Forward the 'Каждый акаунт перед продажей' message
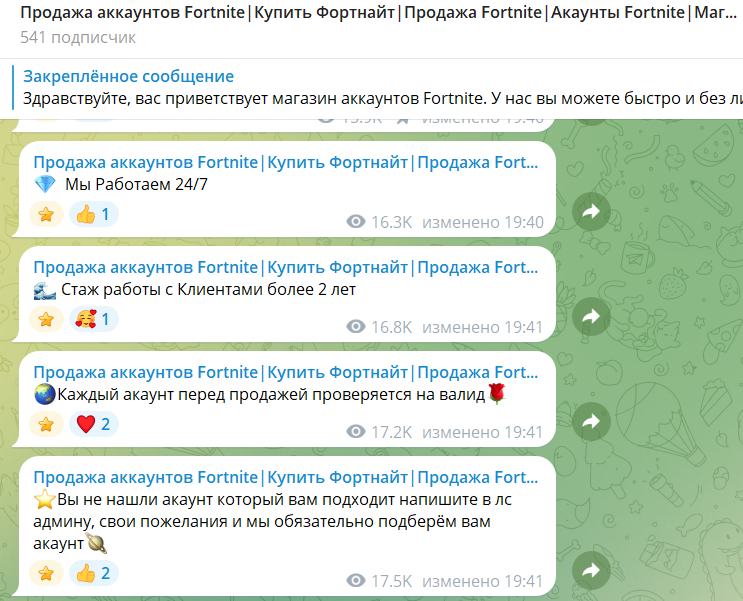Viewport: 743px width, 601px height. [x=591, y=421]
